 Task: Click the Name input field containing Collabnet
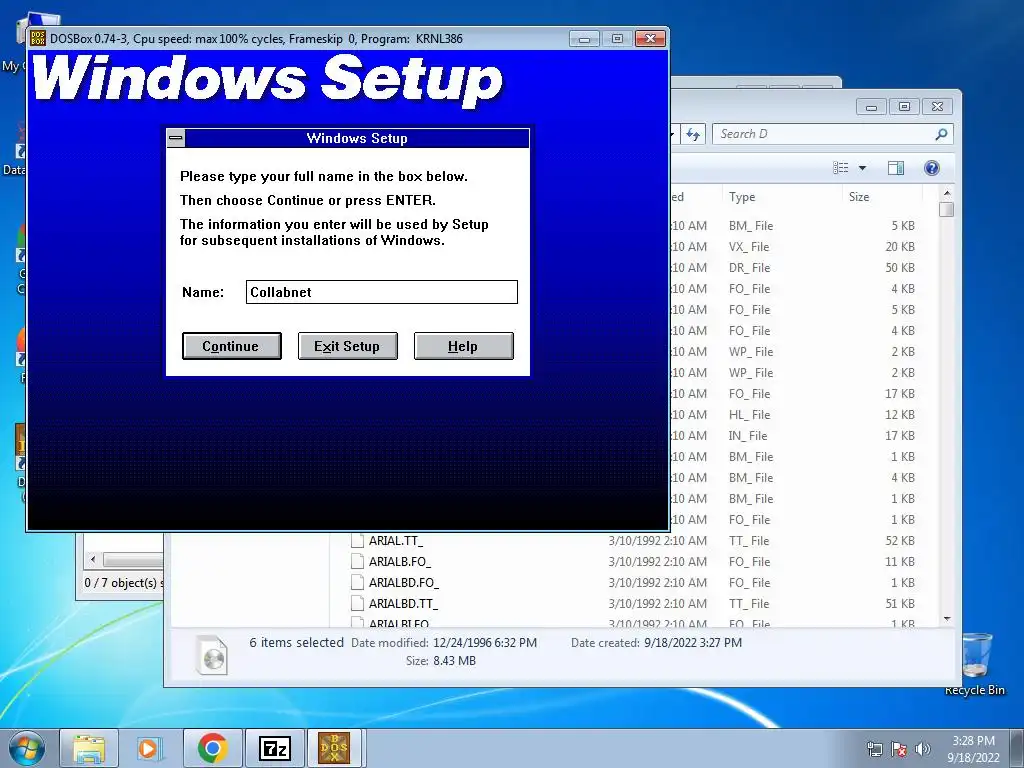pos(382,292)
